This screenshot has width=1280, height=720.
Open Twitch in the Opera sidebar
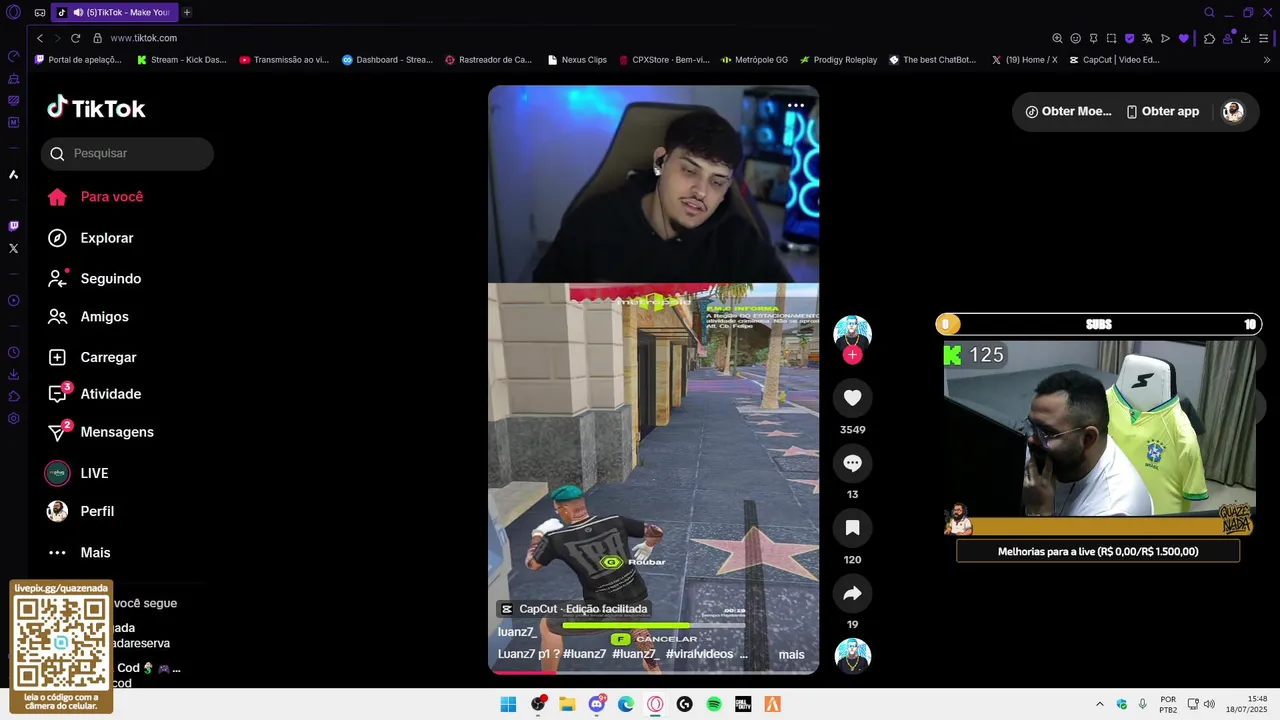(13, 226)
